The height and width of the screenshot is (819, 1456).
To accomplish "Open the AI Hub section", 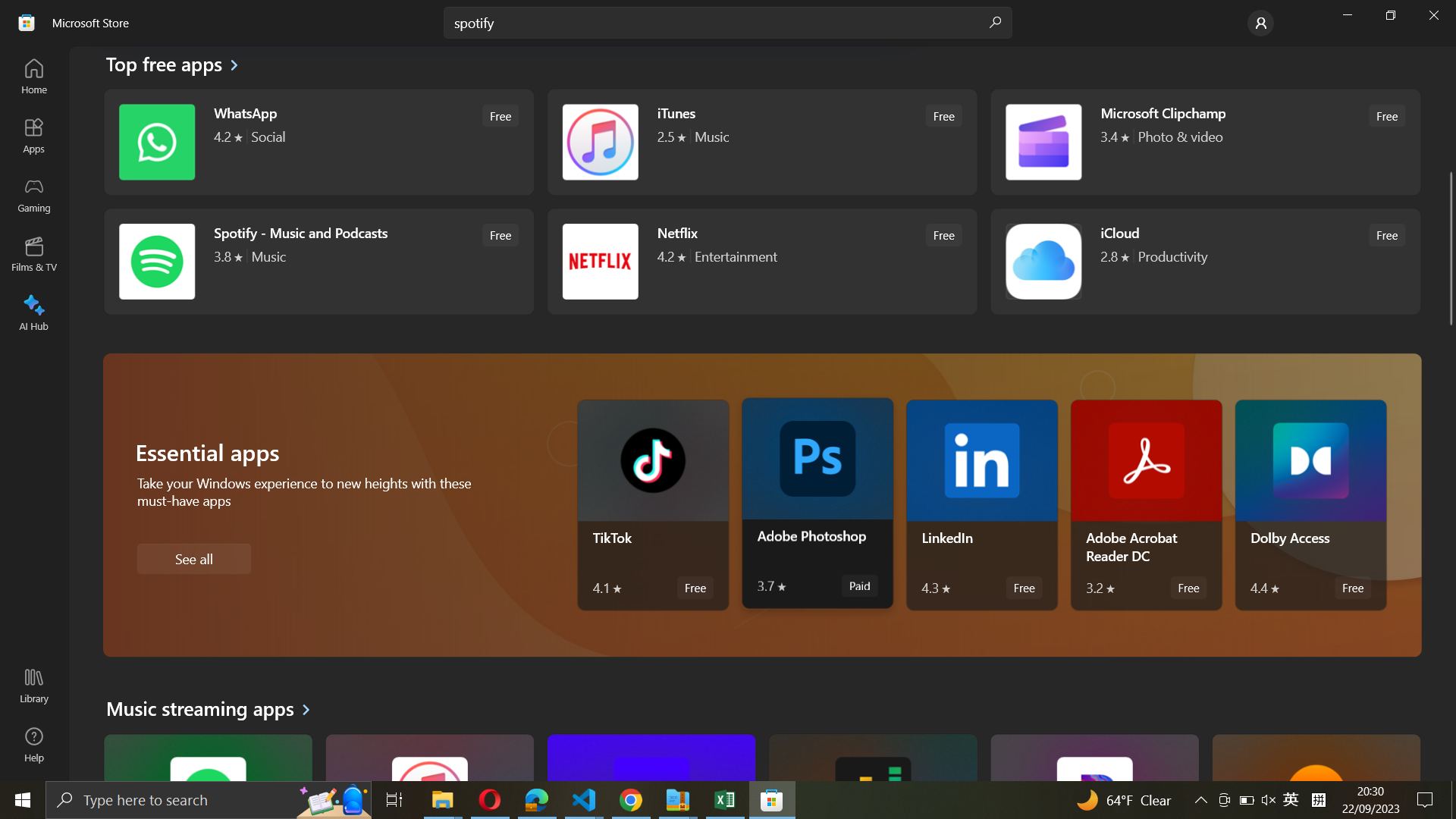I will [33, 313].
